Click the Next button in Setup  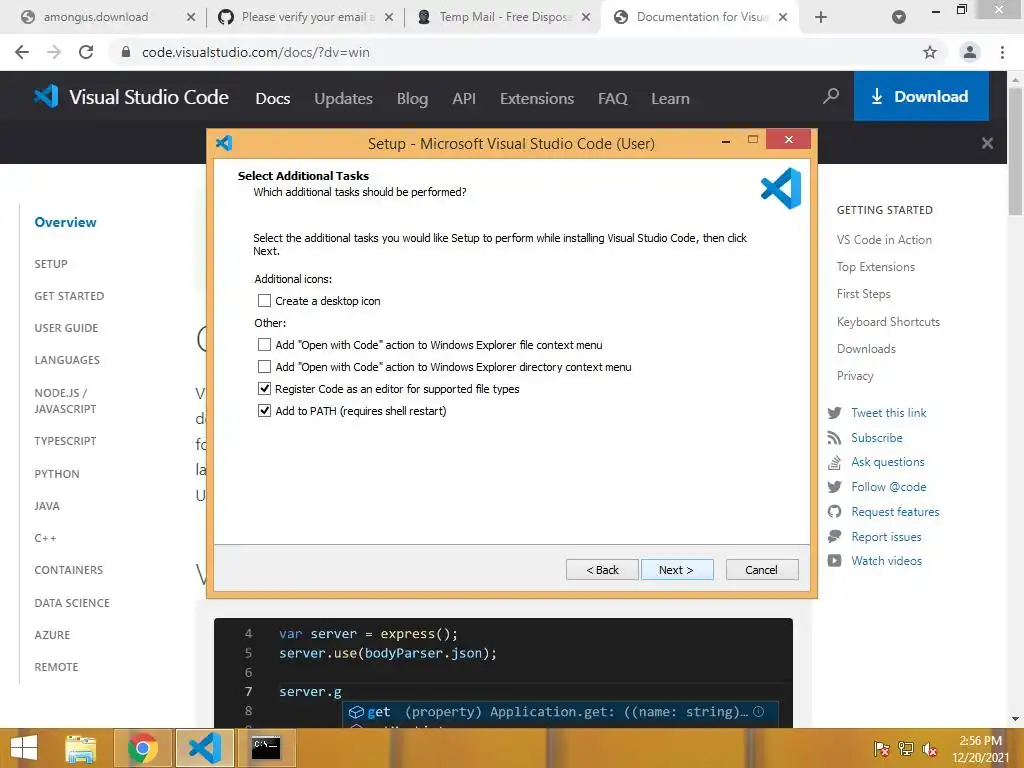click(x=677, y=569)
